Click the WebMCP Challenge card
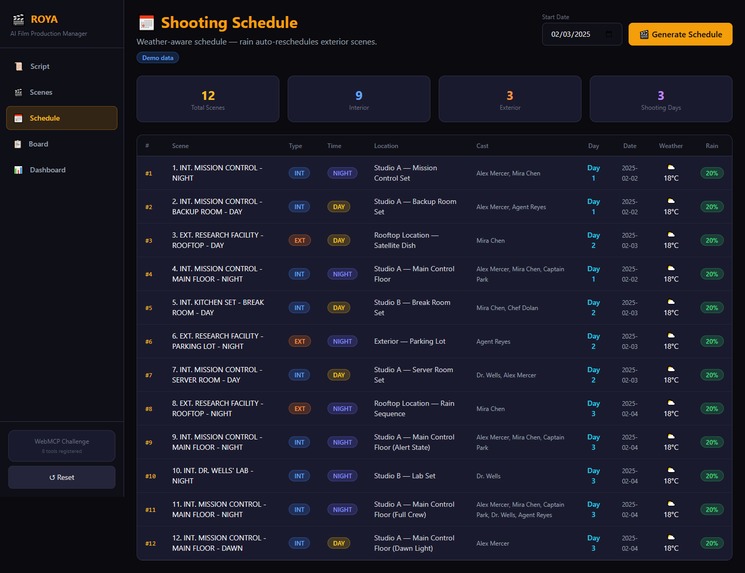The width and height of the screenshot is (745, 573). click(x=62, y=446)
